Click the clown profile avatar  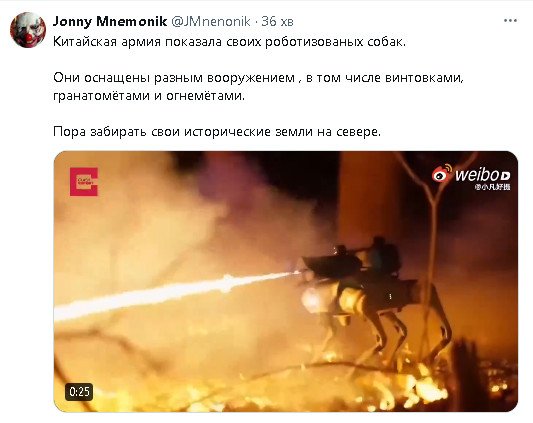28,30
